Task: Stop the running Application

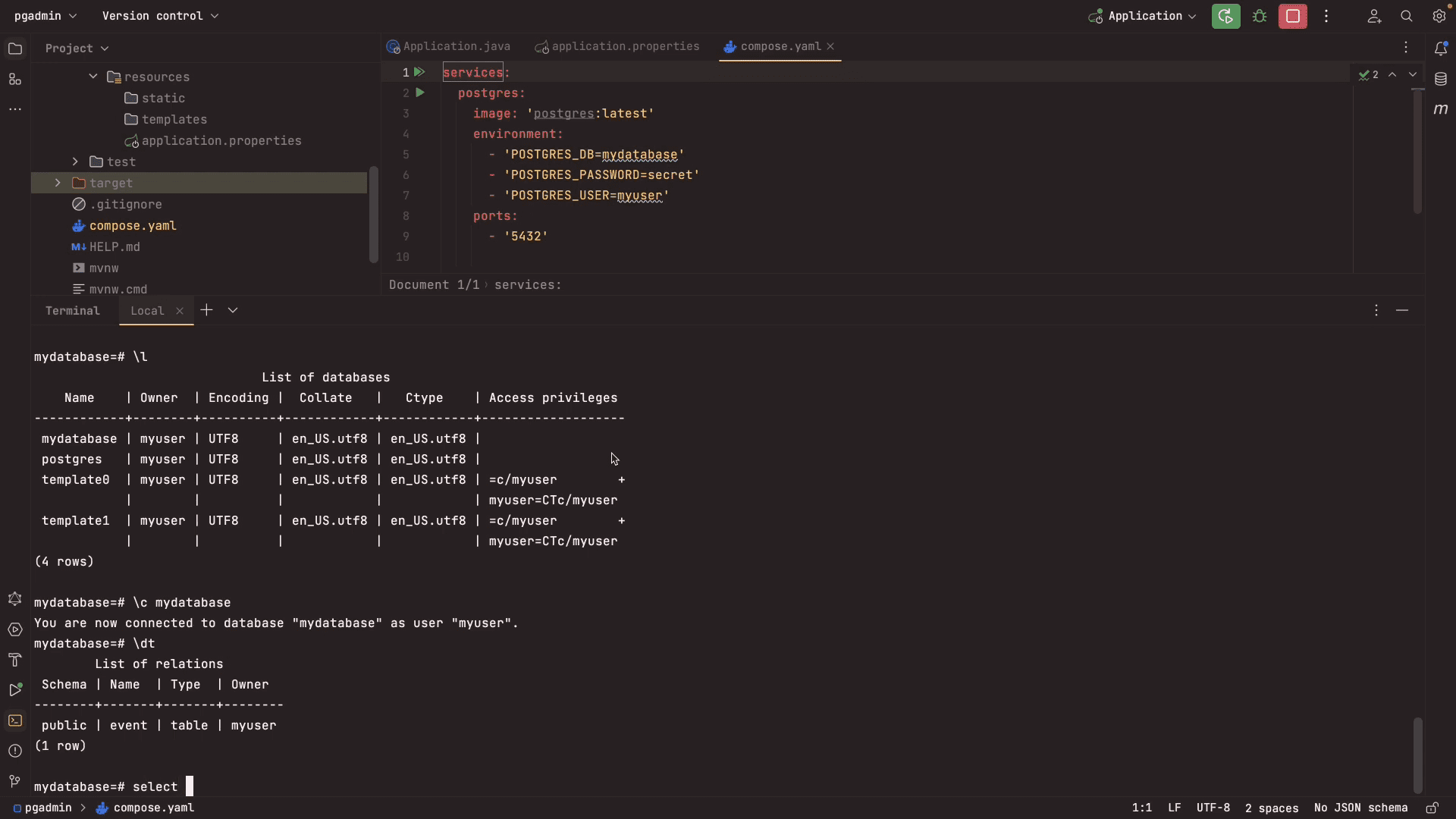Action: (1292, 16)
